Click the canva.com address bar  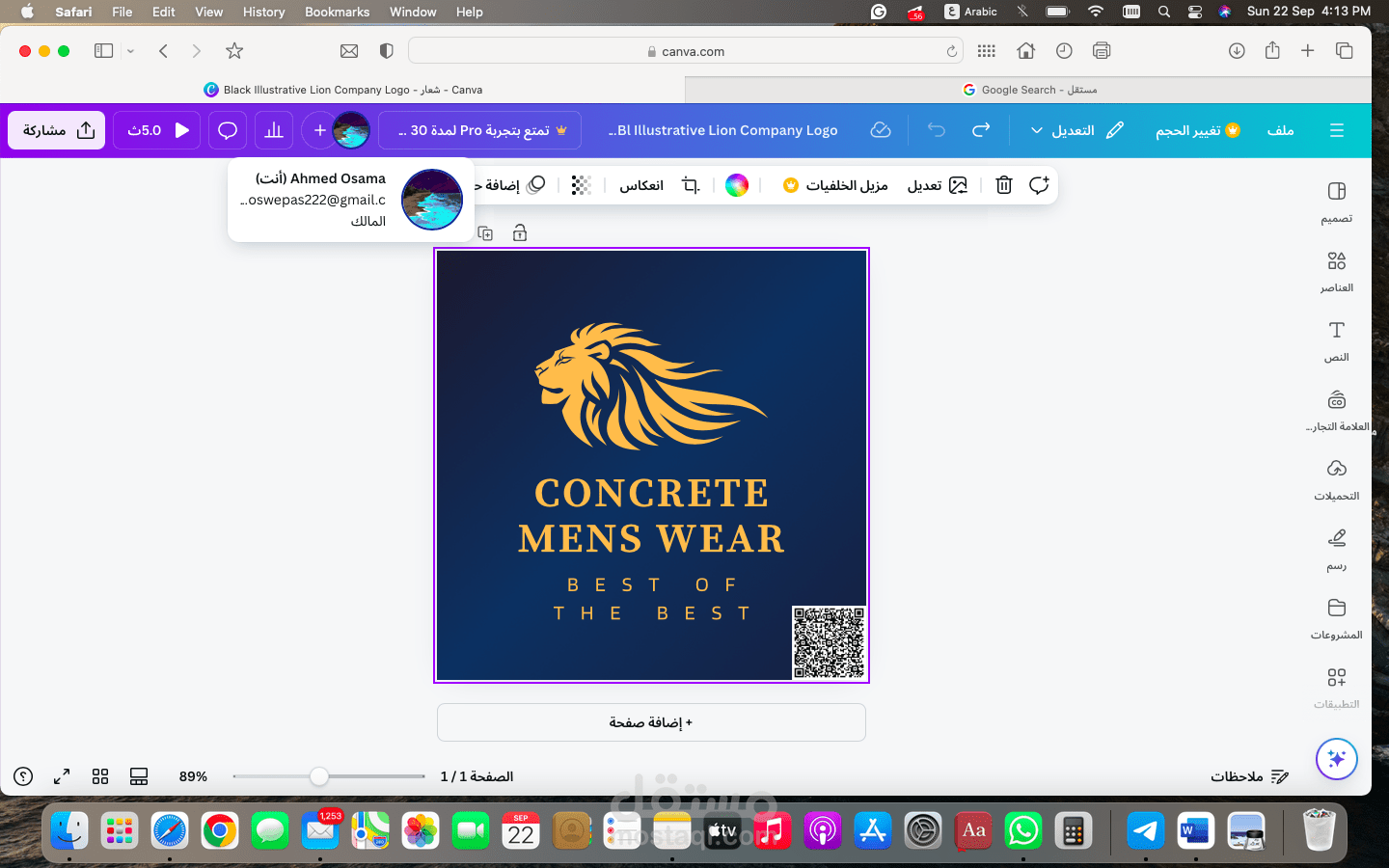pyautogui.click(x=686, y=51)
